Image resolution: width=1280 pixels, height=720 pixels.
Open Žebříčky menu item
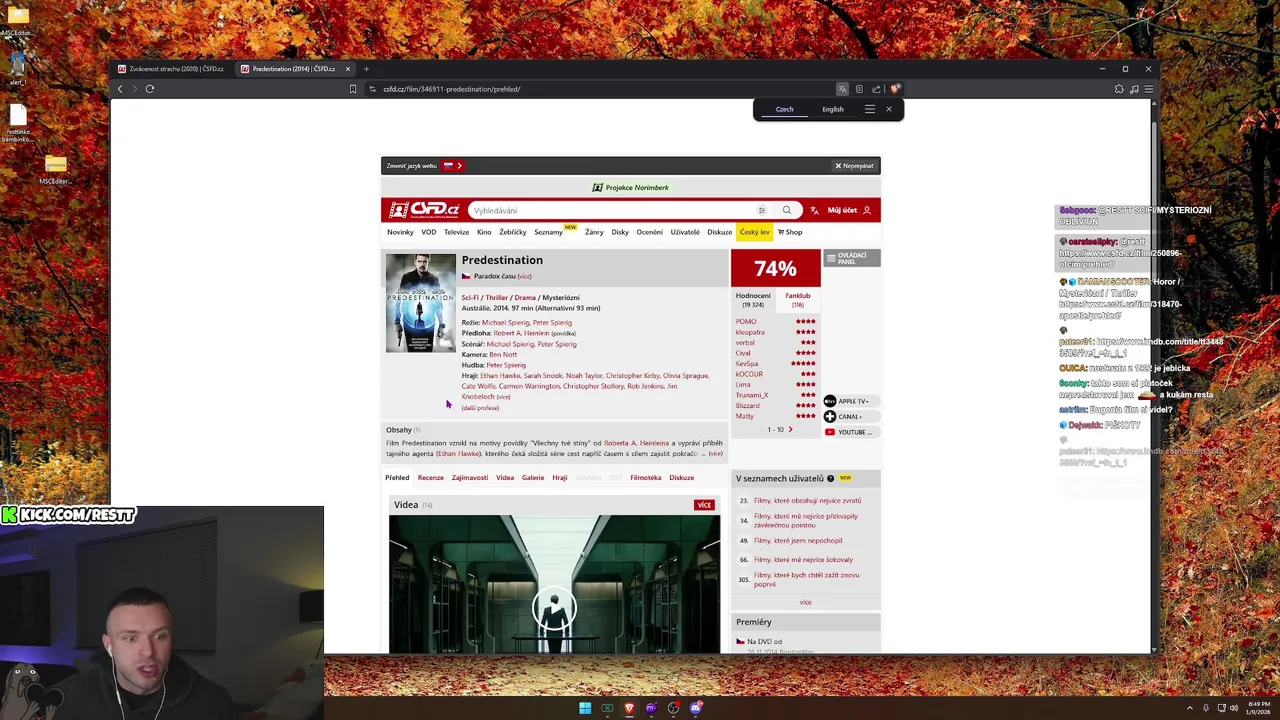513,232
